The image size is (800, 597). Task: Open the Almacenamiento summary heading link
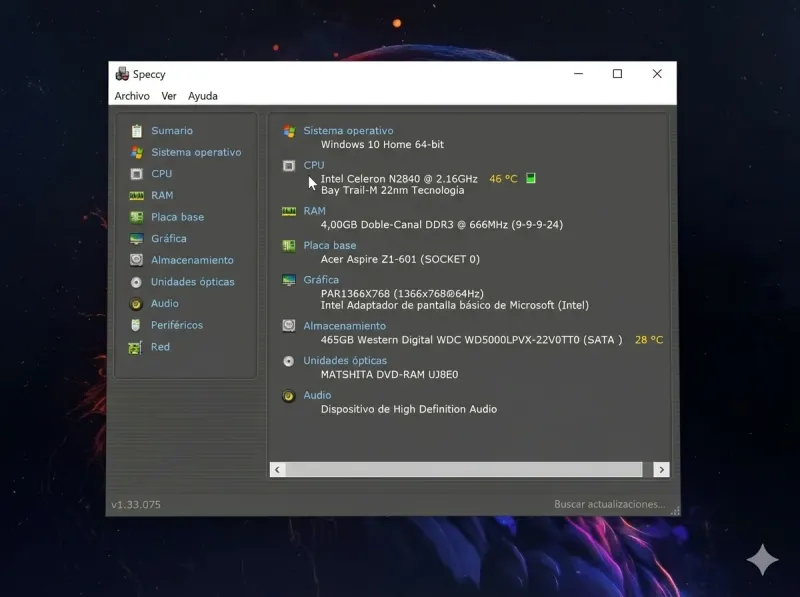click(x=344, y=326)
